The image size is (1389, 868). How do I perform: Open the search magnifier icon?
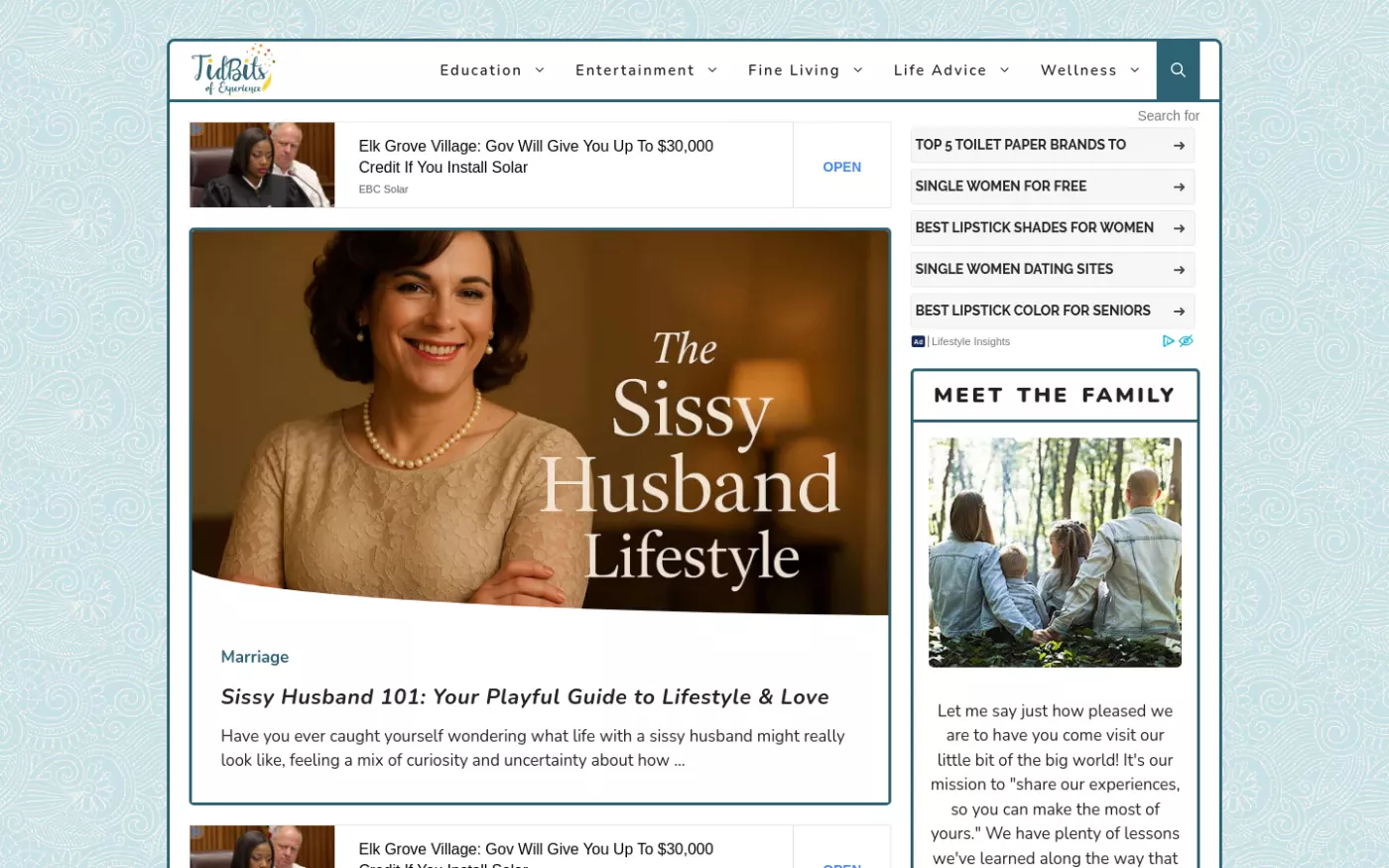pyautogui.click(x=1178, y=70)
